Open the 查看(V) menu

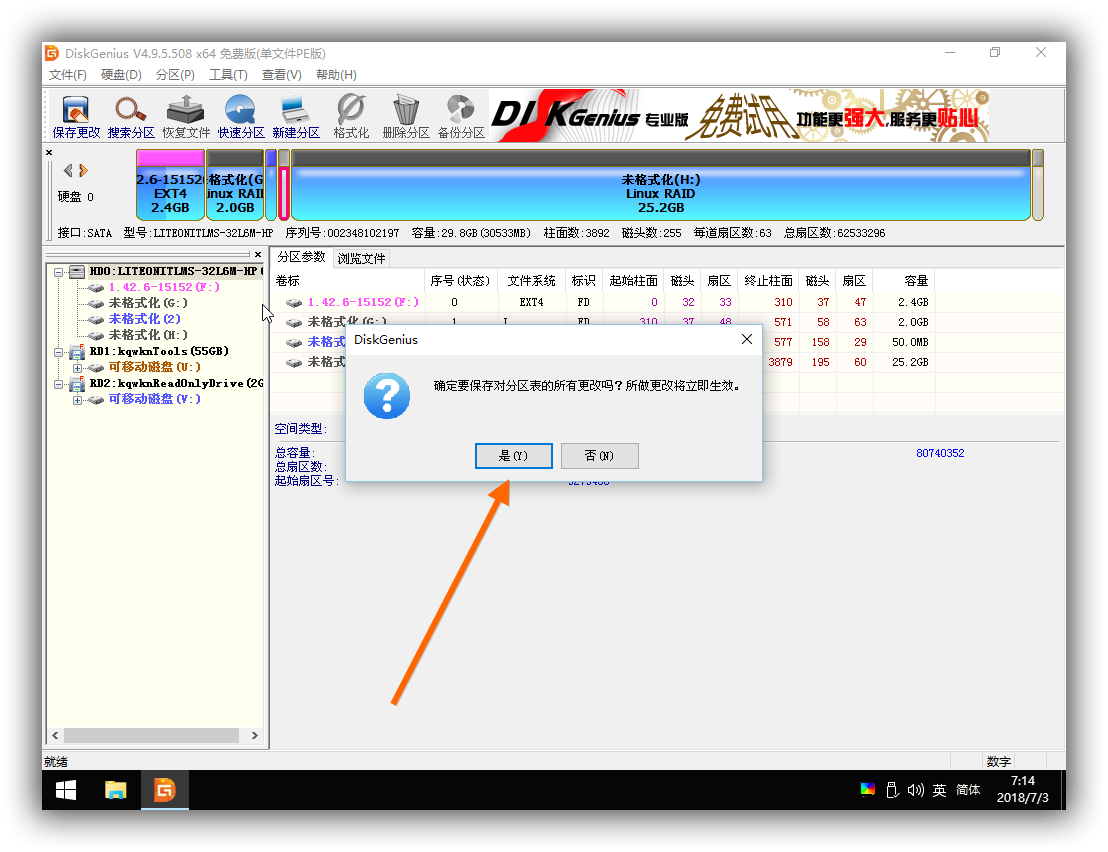point(281,75)
